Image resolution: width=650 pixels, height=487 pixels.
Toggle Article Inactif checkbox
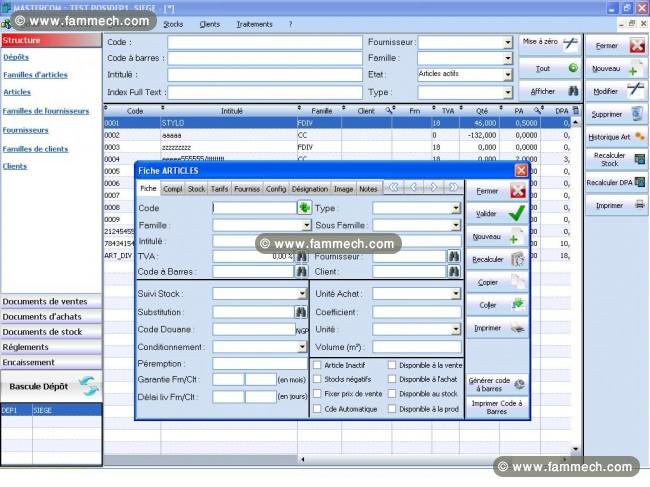click(317, 365)
